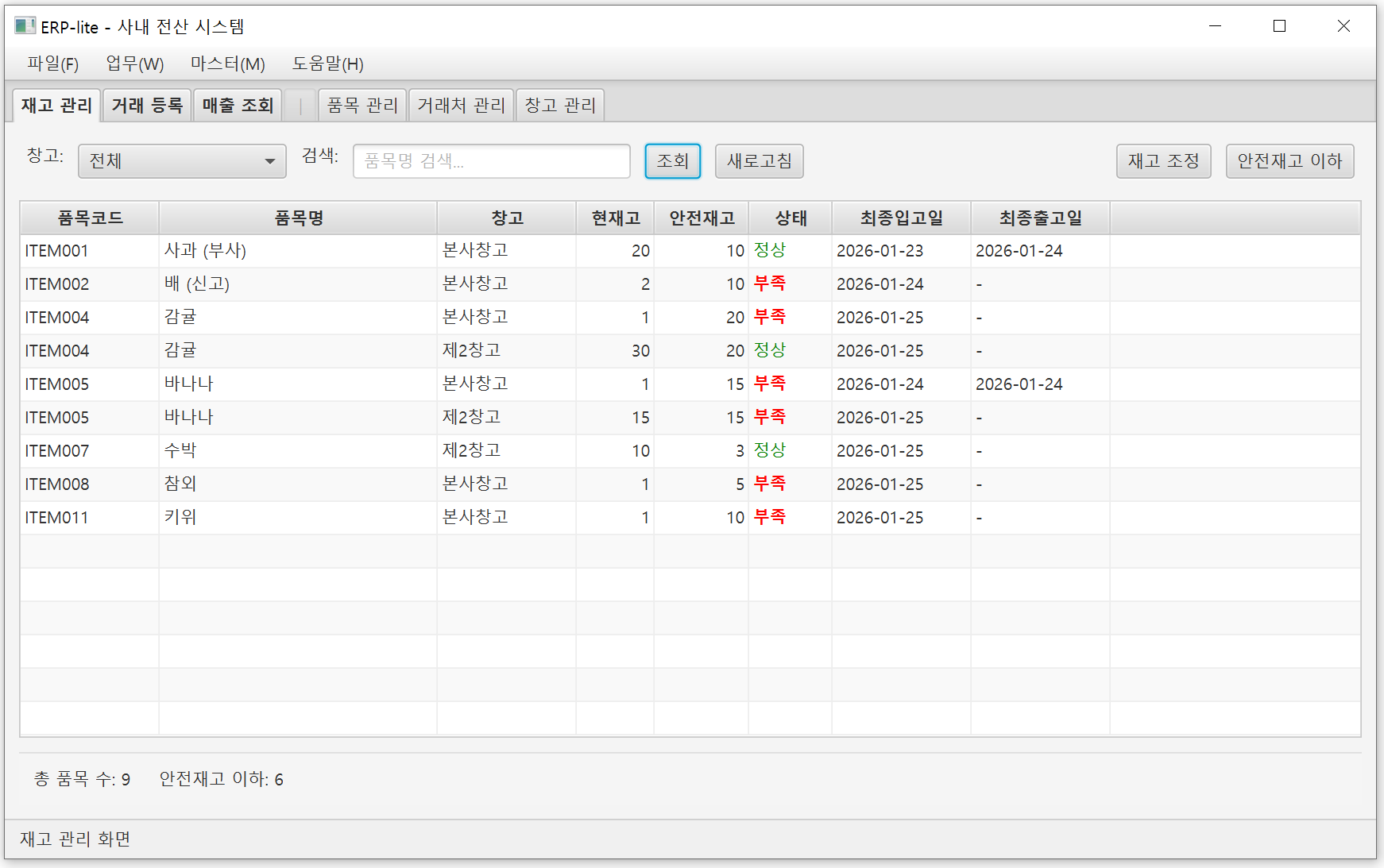The height and width of the screenshot is (868, 1384).
Task: Open the 도움말(H) menu
Action: tap(327, 64)
